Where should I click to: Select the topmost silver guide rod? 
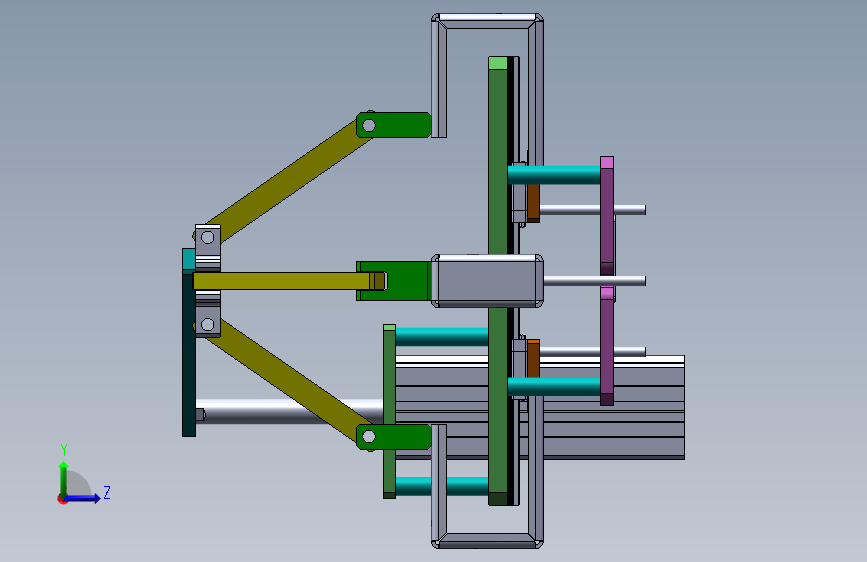593,210
